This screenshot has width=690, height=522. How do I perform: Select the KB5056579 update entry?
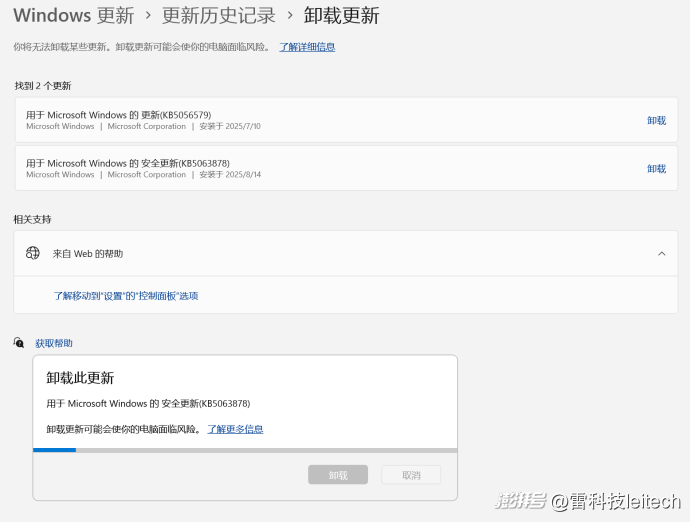click(x=300, y=120)
